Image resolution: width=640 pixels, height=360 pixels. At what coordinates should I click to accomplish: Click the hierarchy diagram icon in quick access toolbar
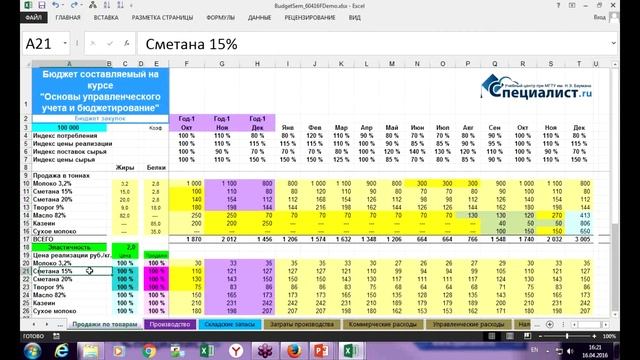tap(93, 5)
